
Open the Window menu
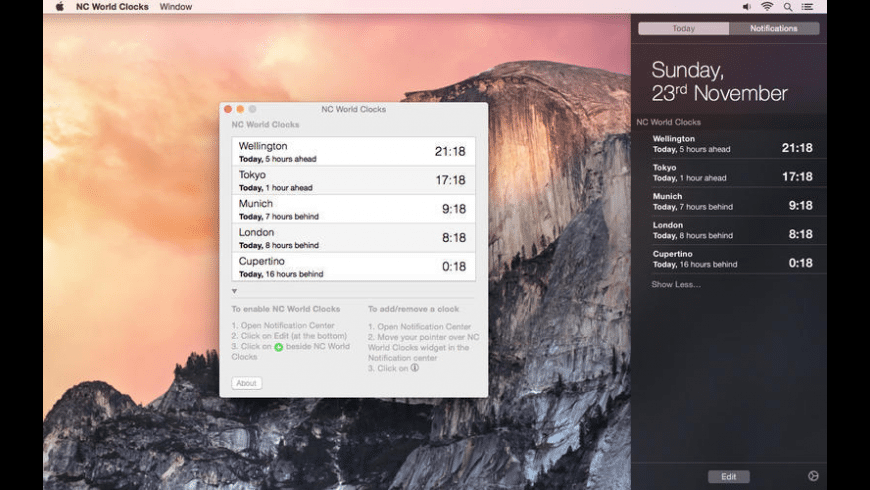(x=175, y=7)
